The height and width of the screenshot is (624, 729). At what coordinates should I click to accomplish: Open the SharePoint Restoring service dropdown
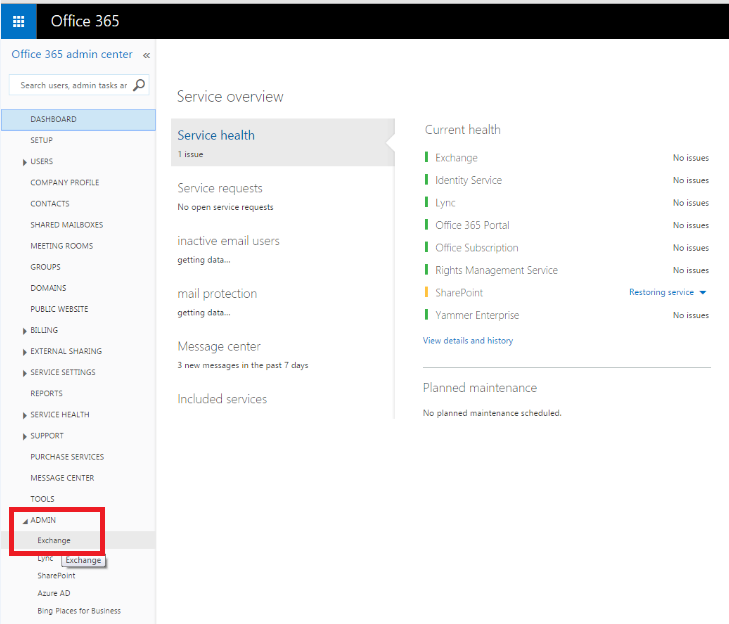(702, 293)
